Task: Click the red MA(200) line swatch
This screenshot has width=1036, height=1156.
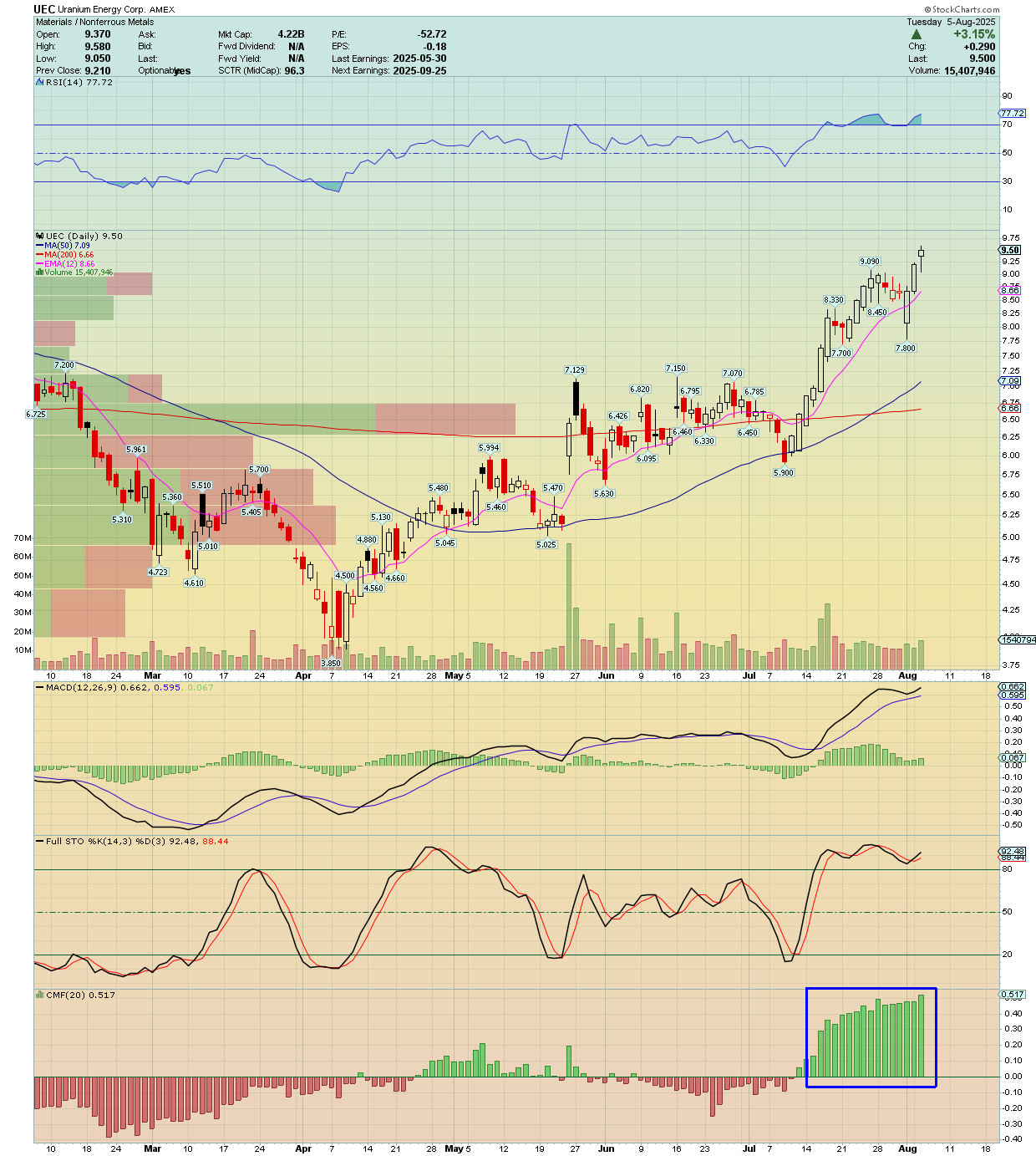Action: click(x=39, y=254)
